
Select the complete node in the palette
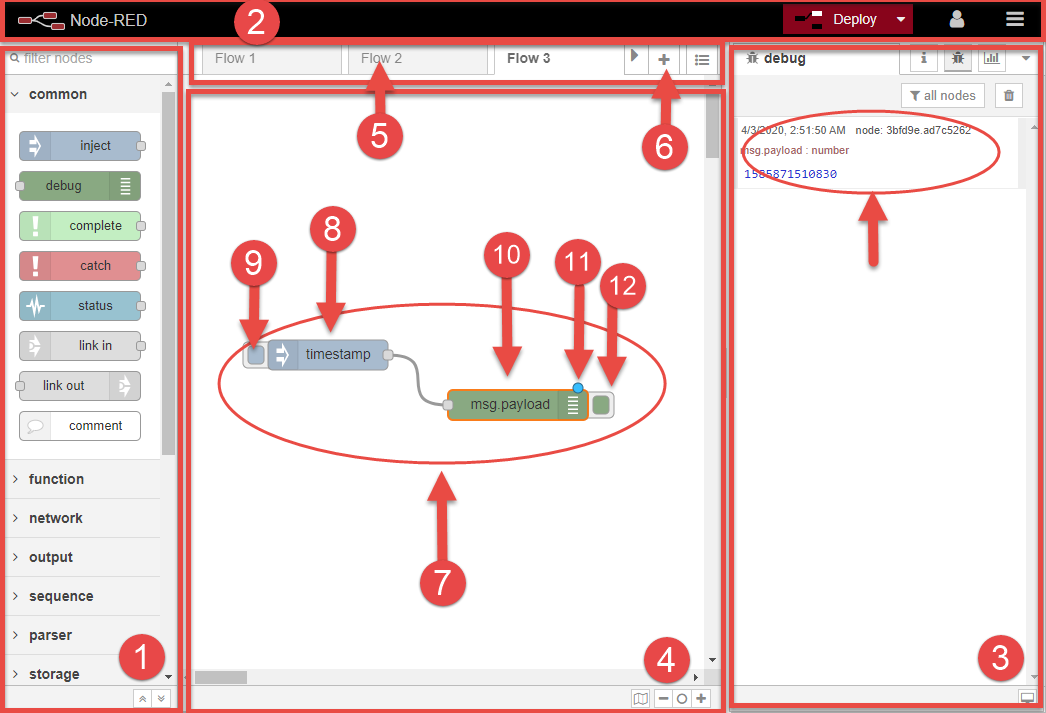80,226
